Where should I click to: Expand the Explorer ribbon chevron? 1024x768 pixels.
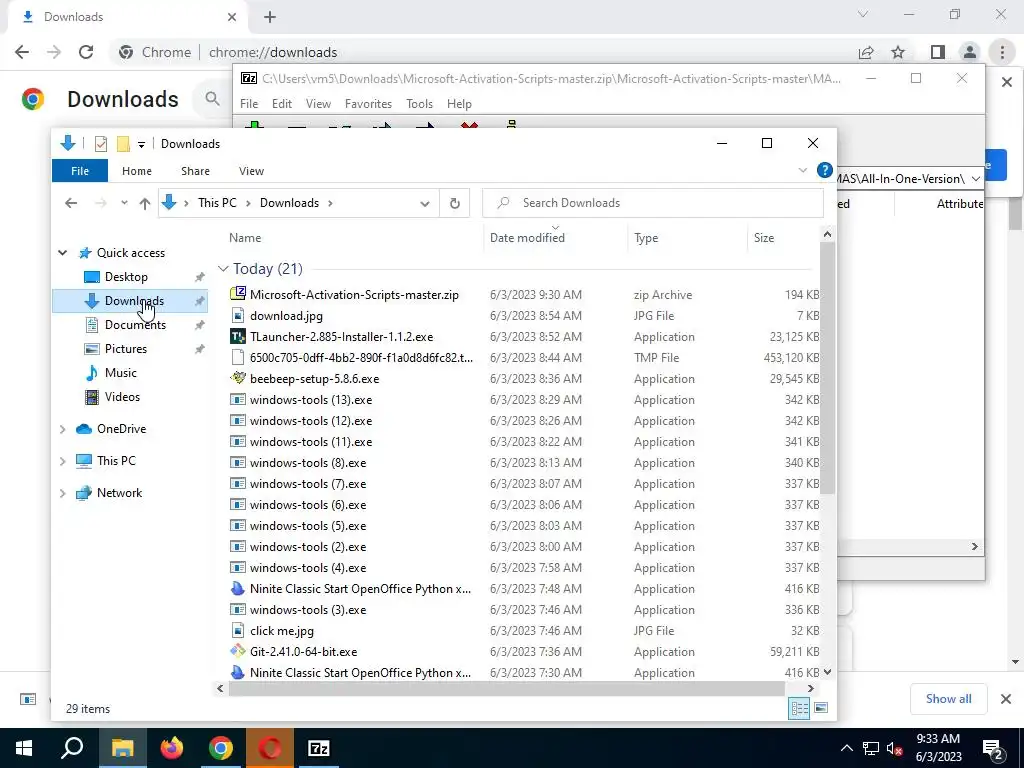[803, 170]
